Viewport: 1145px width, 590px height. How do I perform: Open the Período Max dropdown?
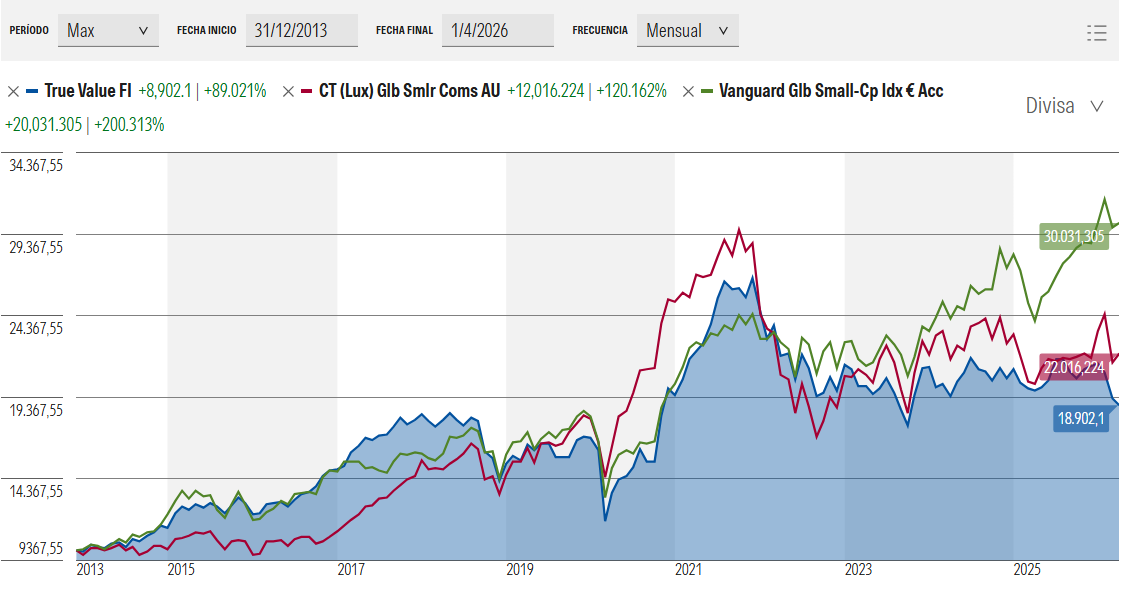point(108,31)
